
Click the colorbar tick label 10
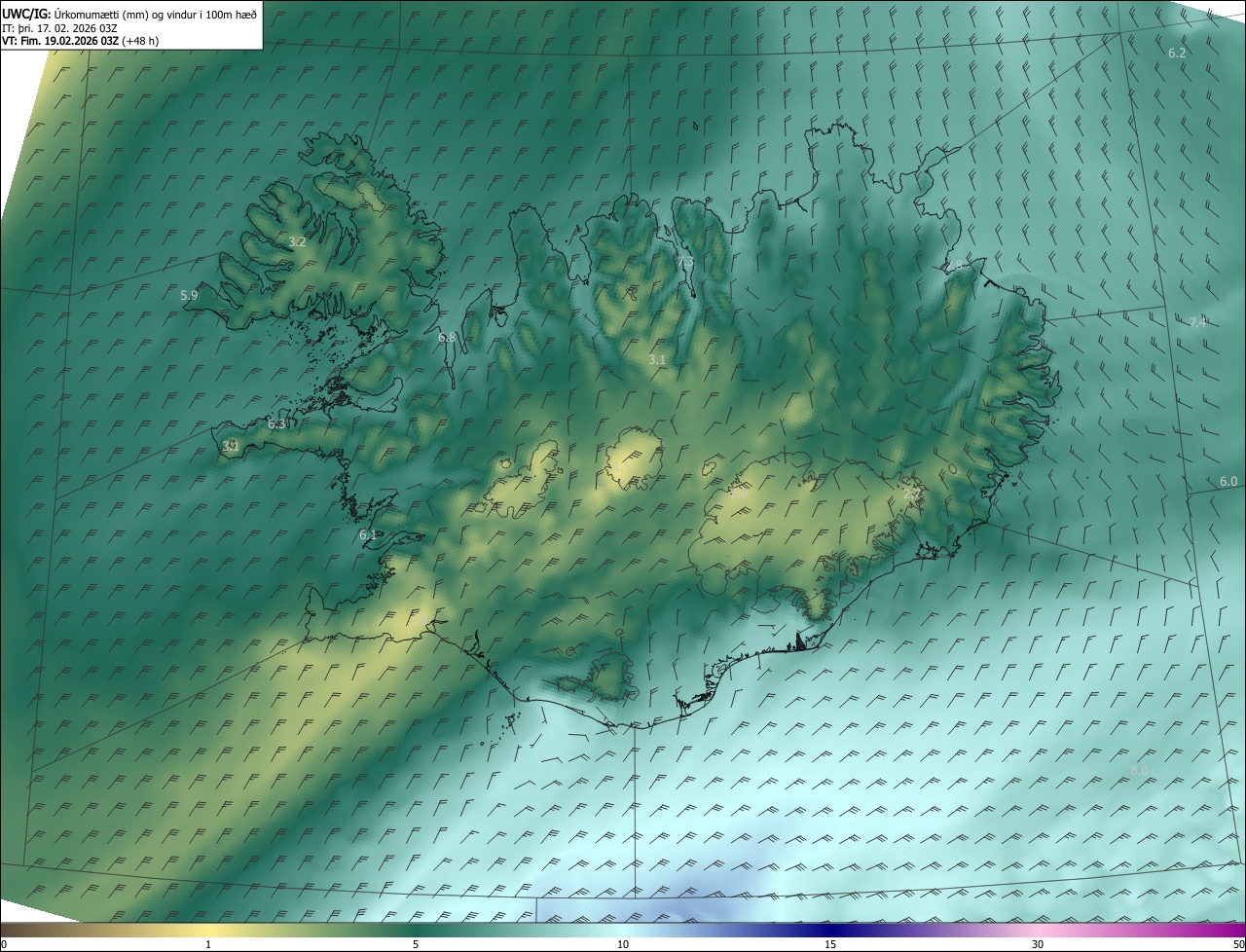623,945
